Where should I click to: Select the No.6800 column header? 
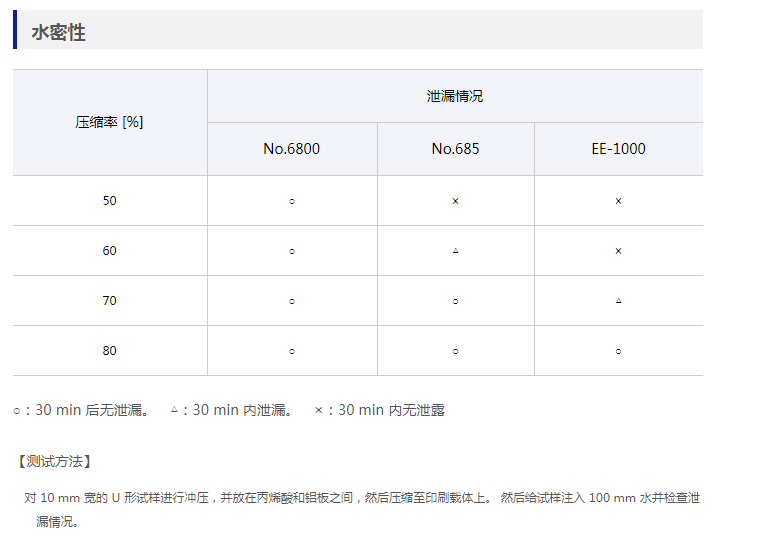pyautogui.click(x=292, y=149)
